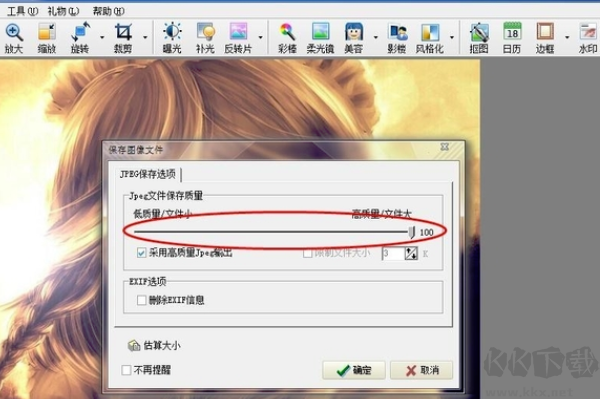The image size is (600, 399).
Task: Select the 裁剪 crop tool
Action: pyautogui.click(x=123, y=37)
